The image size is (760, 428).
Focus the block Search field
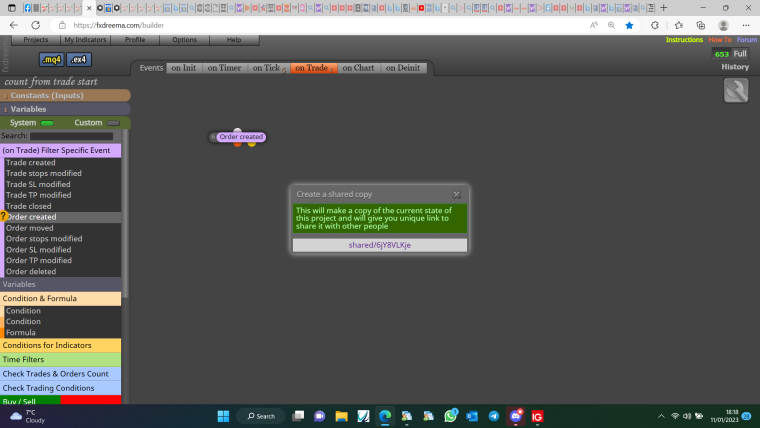71,136
